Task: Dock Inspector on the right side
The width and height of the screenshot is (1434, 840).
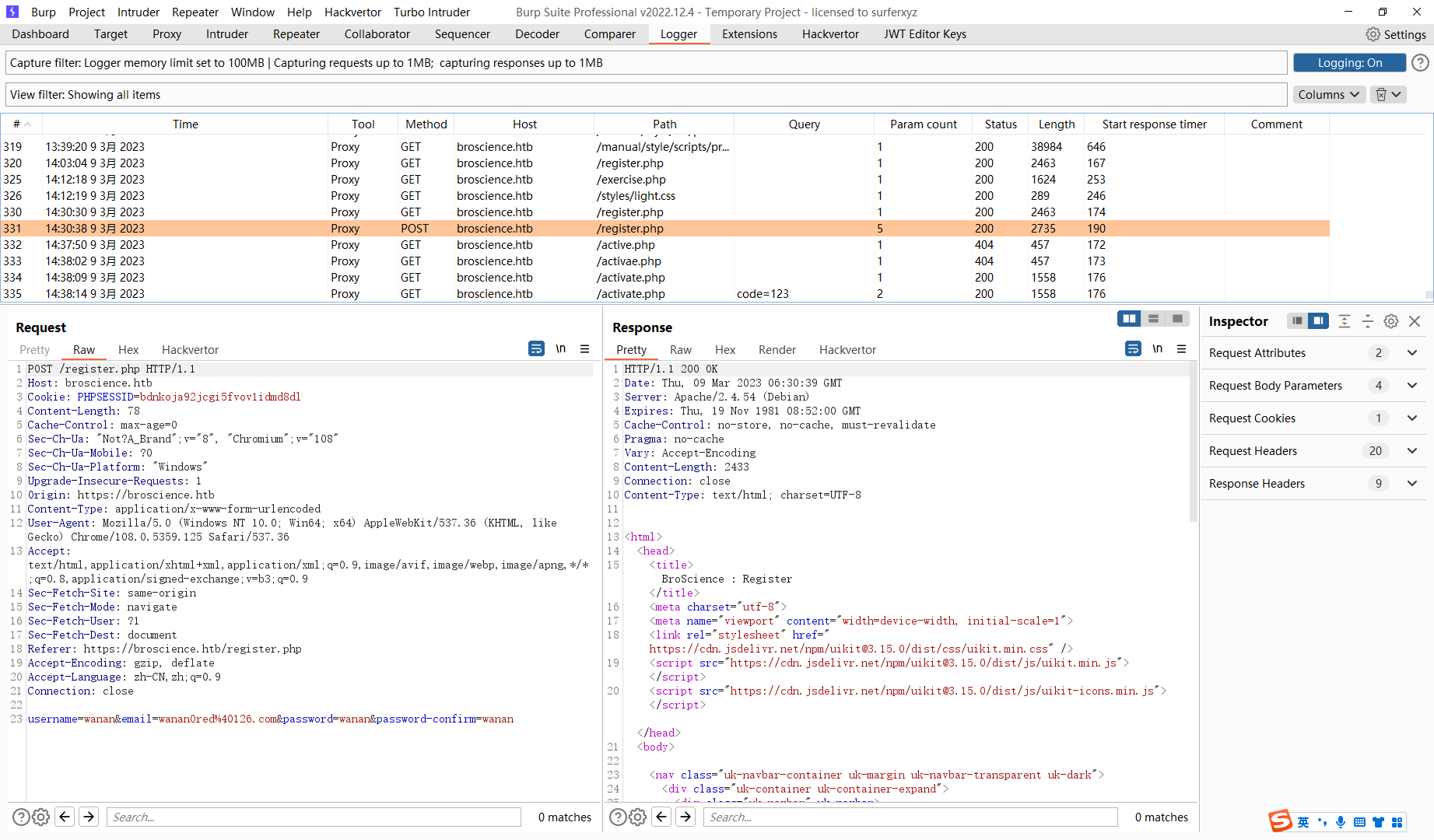Action: (1318, 320)
